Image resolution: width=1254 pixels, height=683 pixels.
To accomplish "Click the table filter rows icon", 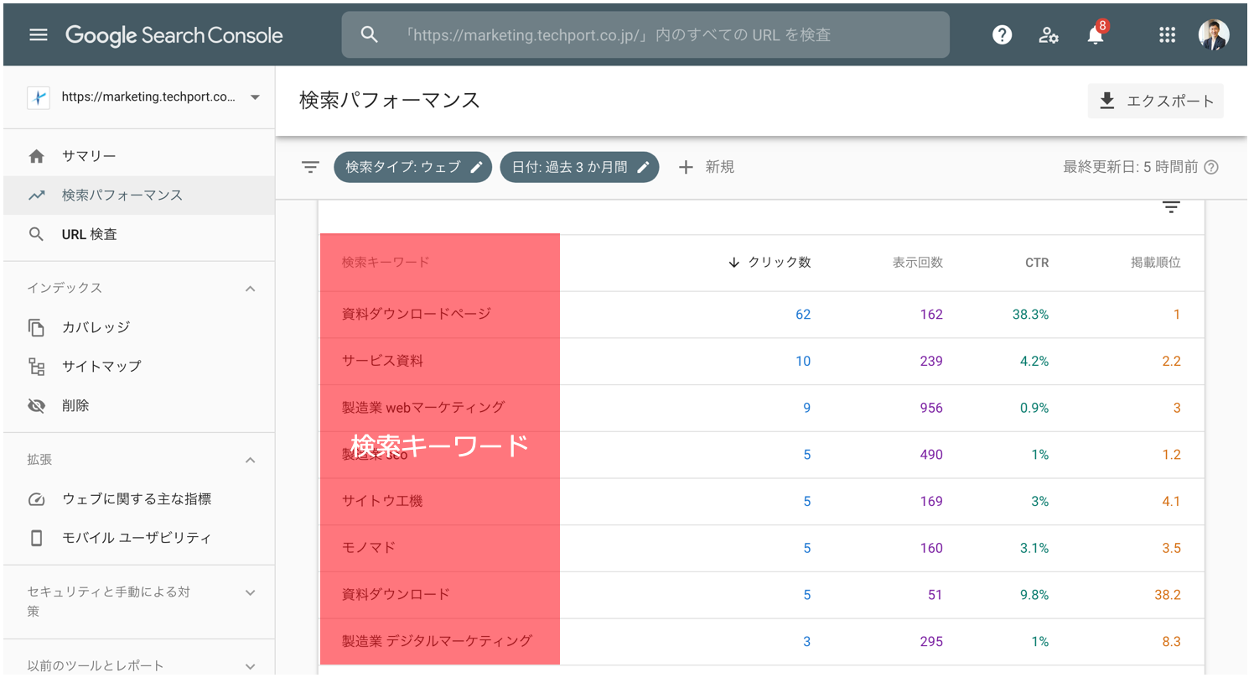I will click(x=1171, y=207).
